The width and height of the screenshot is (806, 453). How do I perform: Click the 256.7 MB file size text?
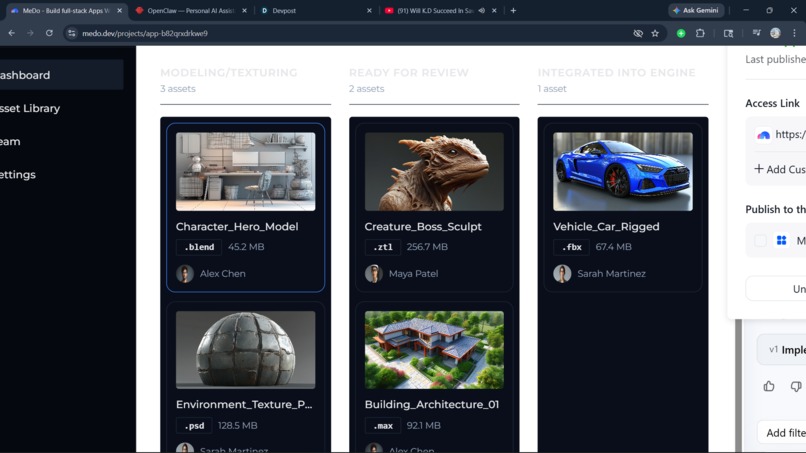[427, 247]
